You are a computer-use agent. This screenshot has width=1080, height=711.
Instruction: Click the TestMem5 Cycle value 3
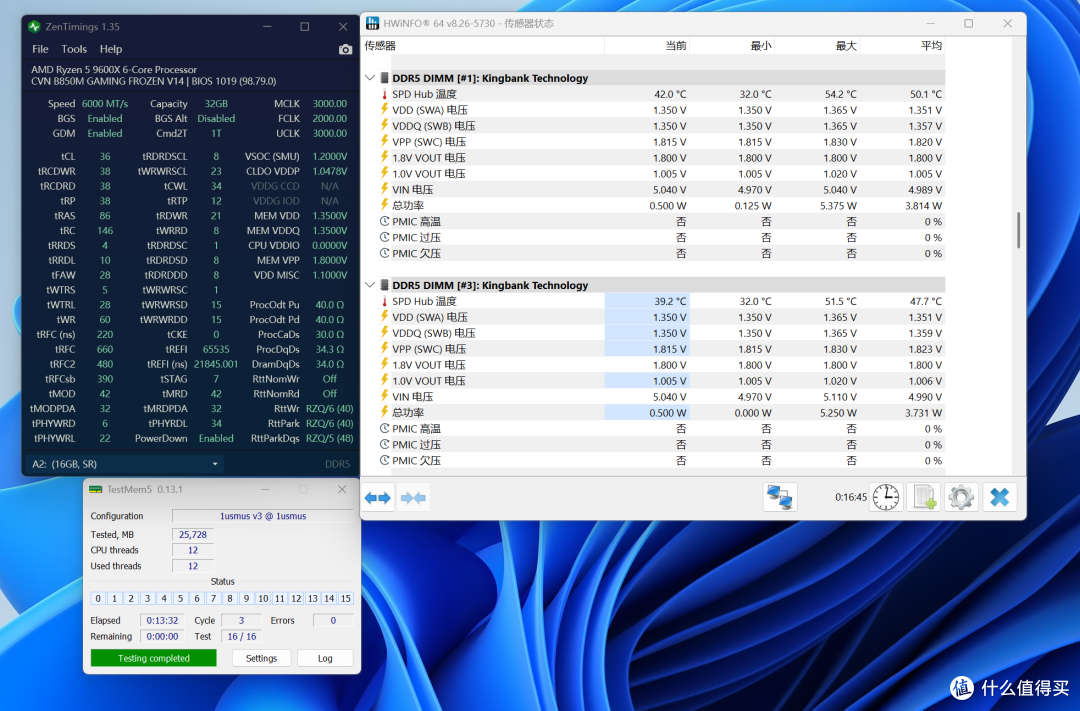(x=241, y=620)
